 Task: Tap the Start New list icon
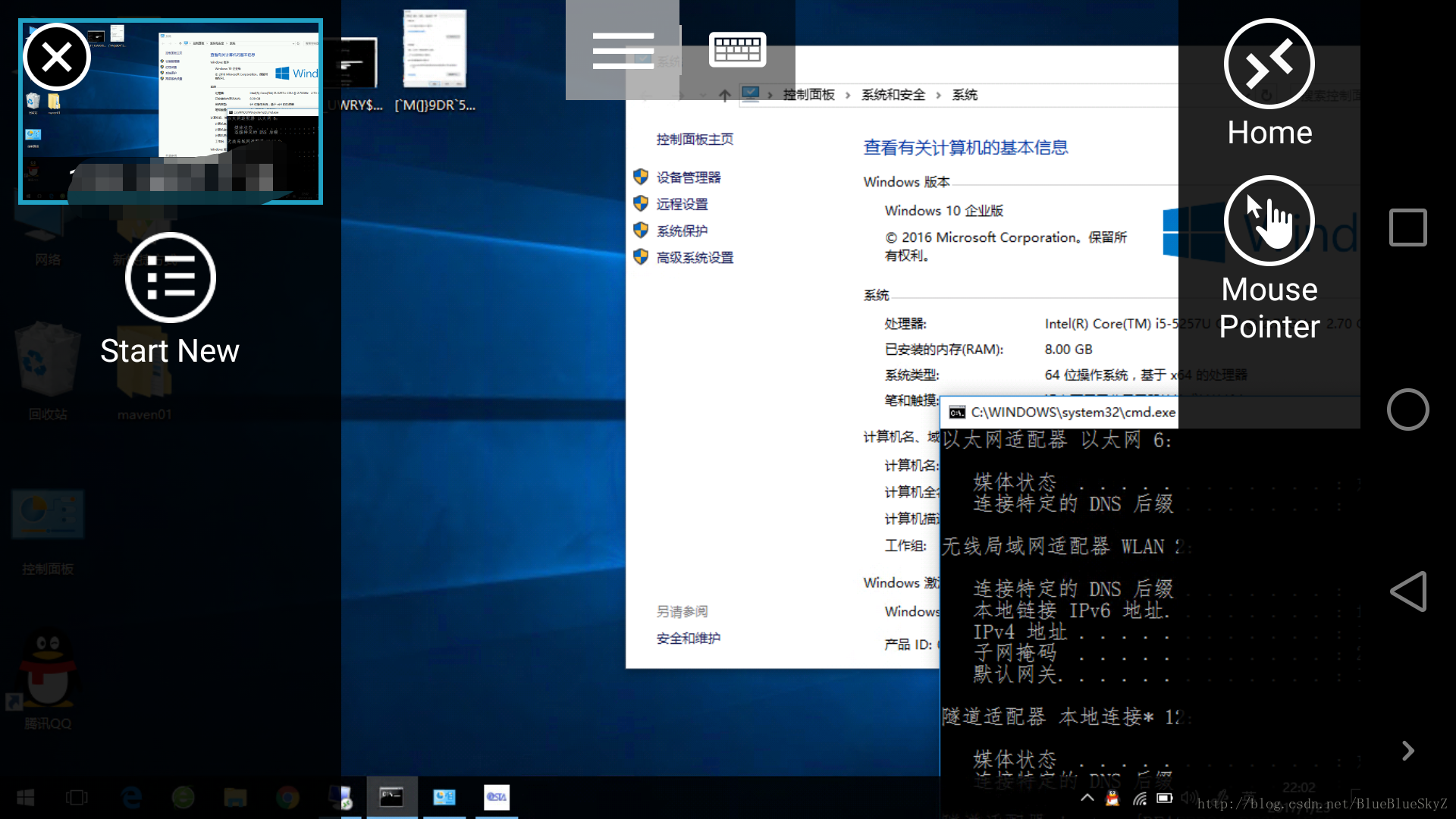171,278
